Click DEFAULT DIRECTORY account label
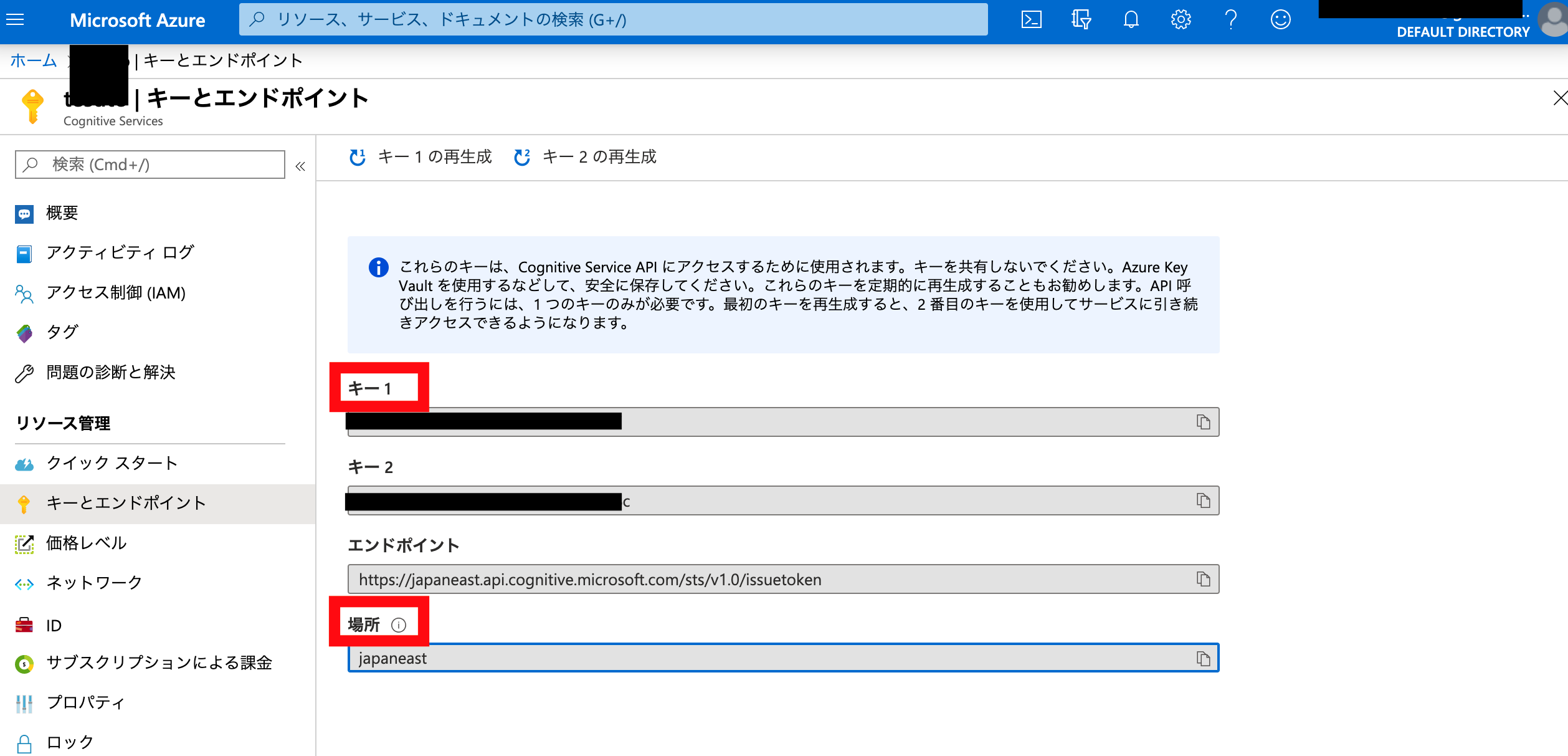1568x756 pixels. tap(1463, 32)
